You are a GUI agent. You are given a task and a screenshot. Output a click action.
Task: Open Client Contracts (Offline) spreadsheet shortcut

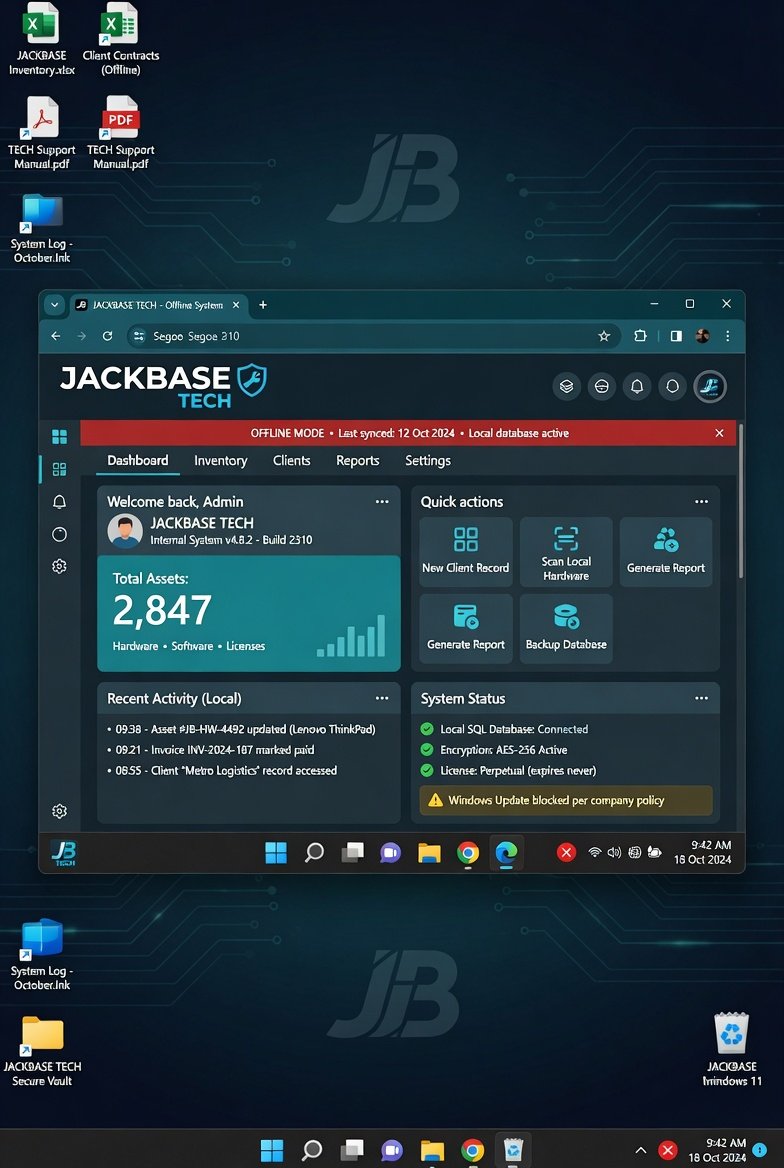[x=121, y=39]
